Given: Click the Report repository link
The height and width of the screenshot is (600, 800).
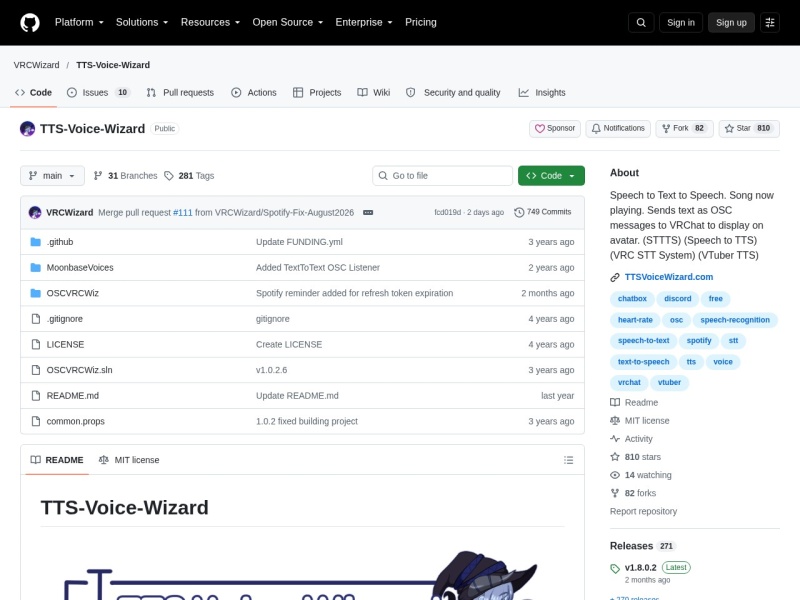Looking at the screenshot, I should [643, 511].
